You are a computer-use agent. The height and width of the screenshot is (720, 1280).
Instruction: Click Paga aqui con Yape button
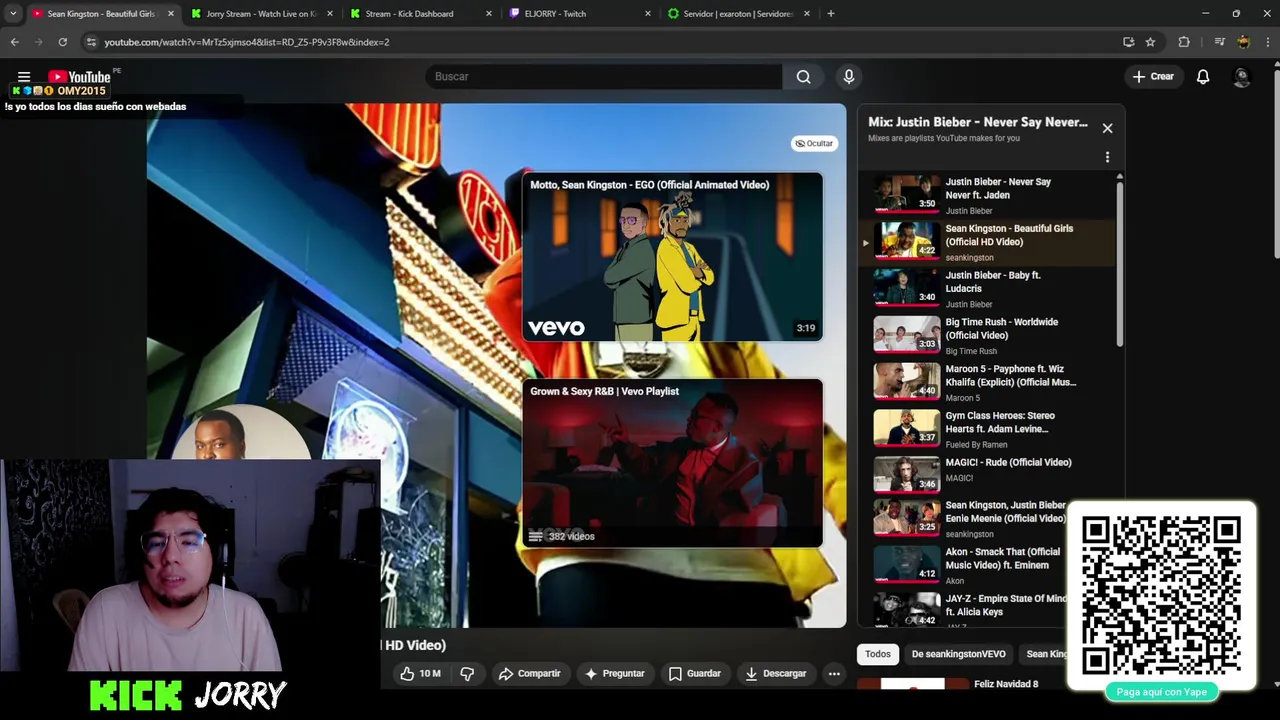1161,692
